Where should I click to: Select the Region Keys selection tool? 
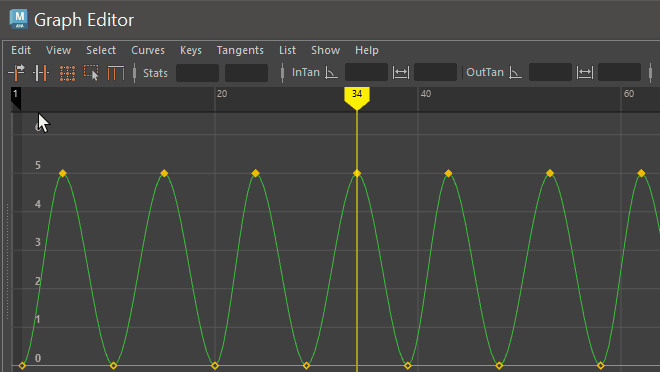click(x=91, y=73)
